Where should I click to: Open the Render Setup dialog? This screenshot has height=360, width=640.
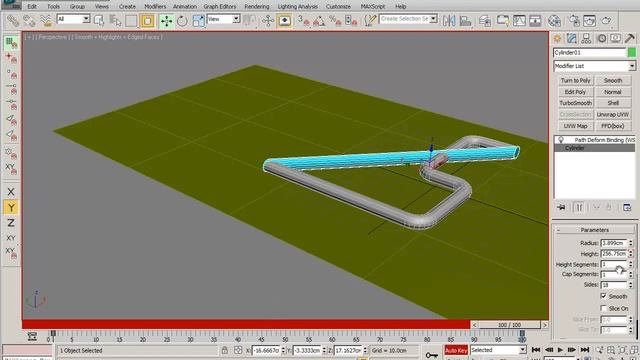coord(573,20)
